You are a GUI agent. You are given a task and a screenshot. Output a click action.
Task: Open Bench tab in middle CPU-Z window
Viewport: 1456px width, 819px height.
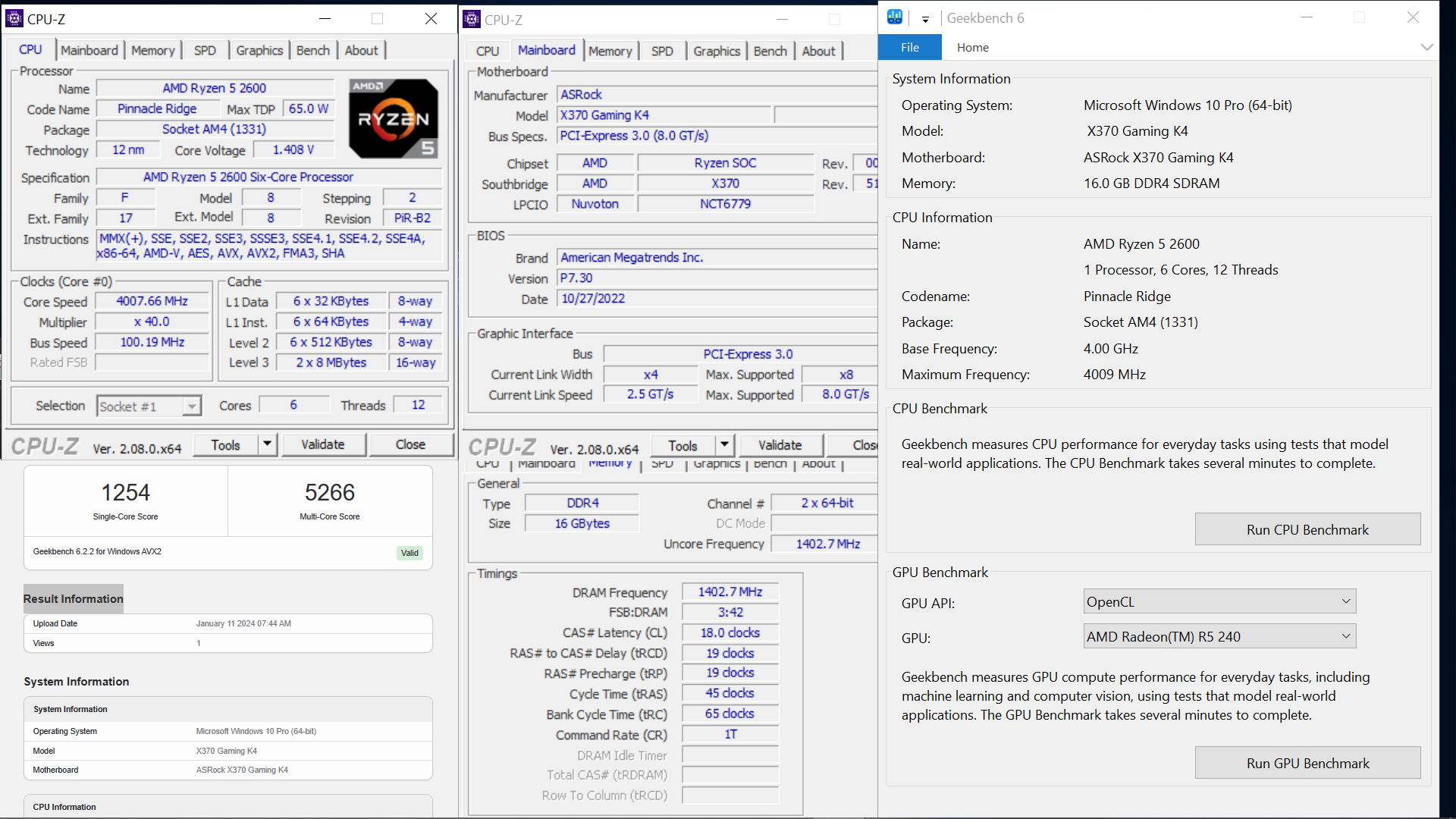pos(770,51)
